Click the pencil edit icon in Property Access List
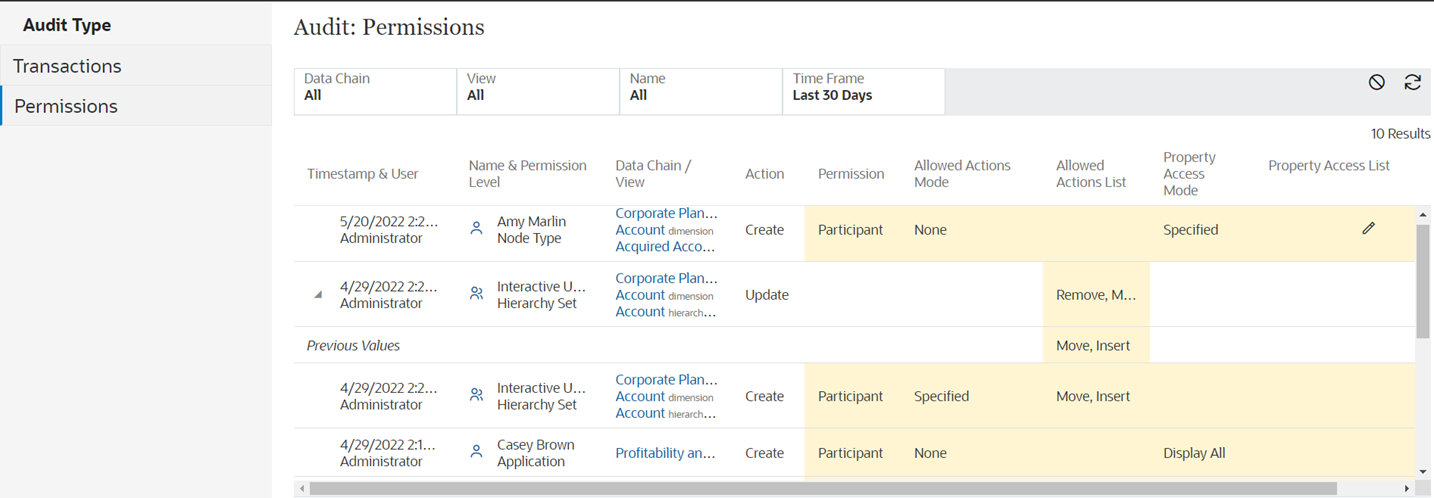Screen dimensions: 1434x498 tap(1368, 229)
